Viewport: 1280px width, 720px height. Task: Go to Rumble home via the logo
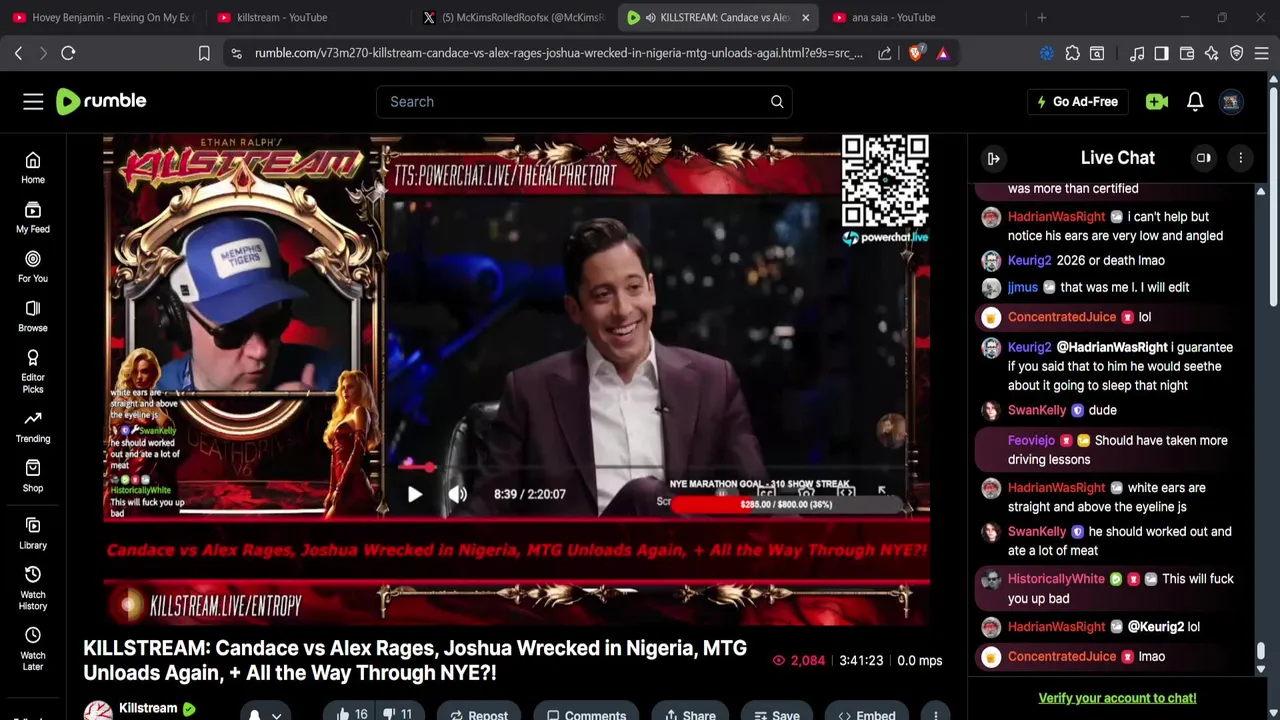101,101
